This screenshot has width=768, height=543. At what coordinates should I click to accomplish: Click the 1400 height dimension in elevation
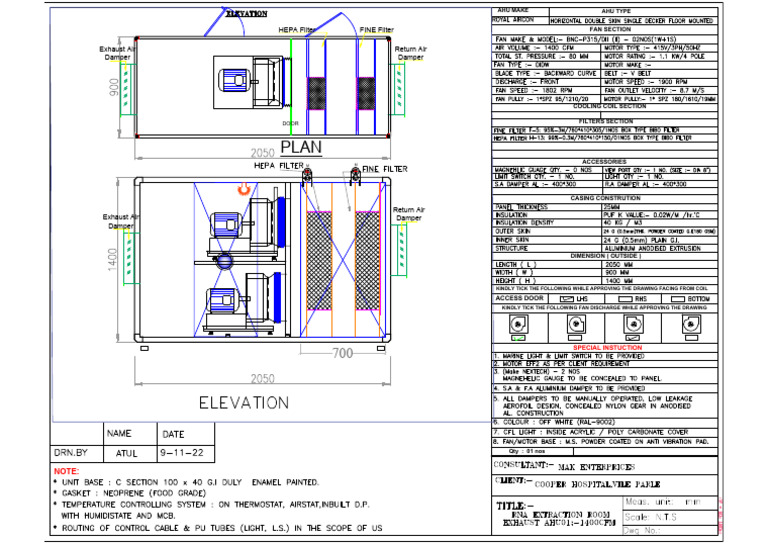tap(112, 260)
